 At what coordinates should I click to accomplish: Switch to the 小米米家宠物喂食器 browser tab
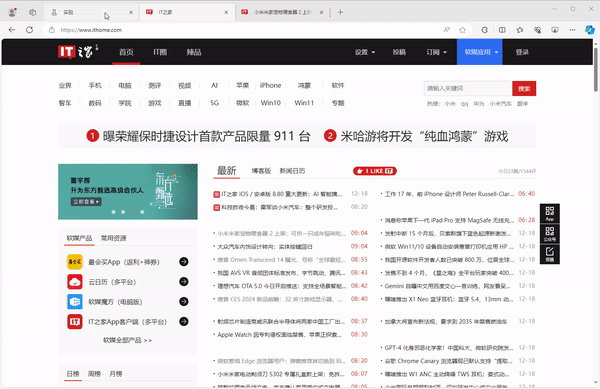point(282,12)
